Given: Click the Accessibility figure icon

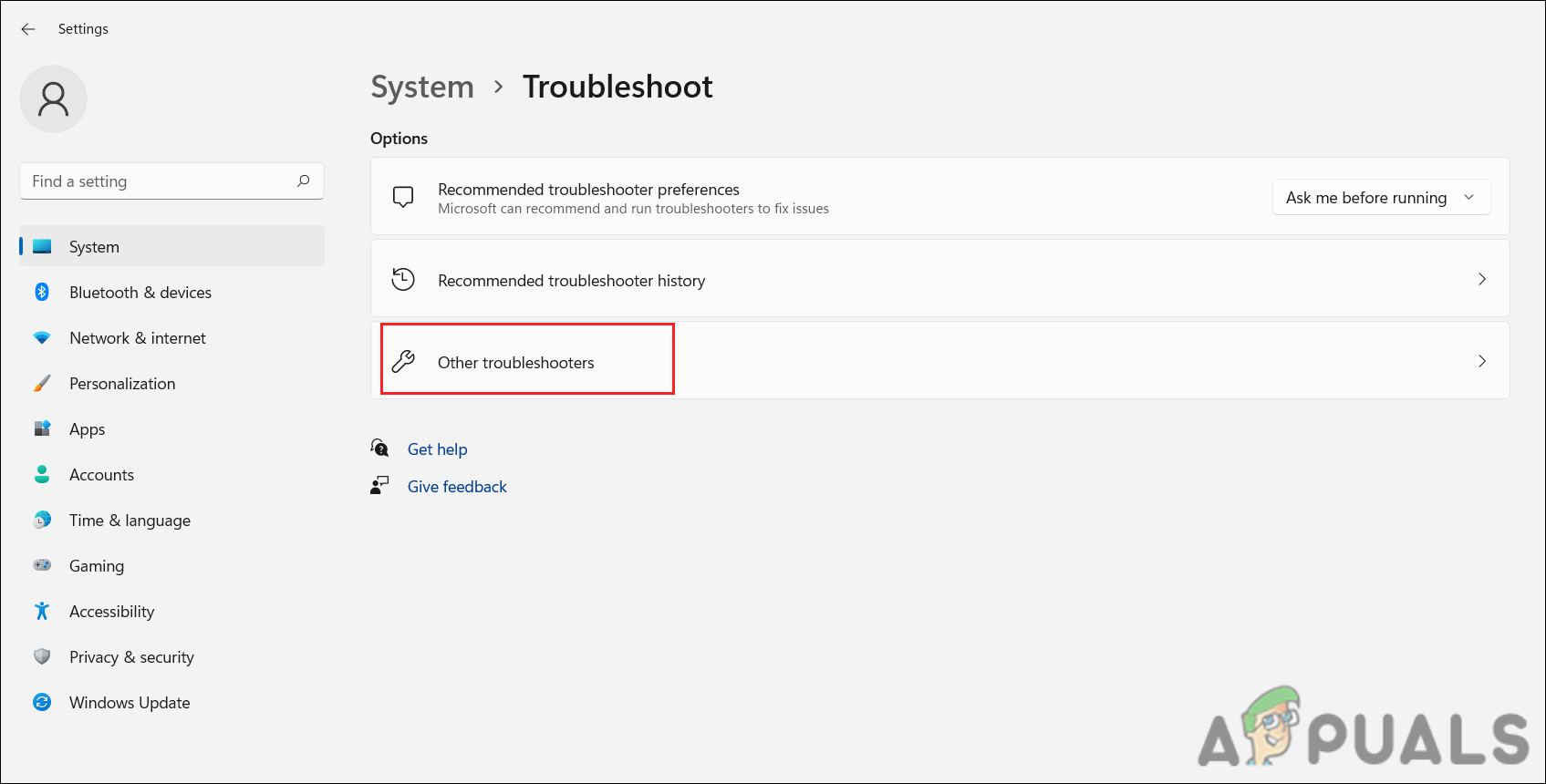Looking at the screenshot, I should click(x=42, y=611).
